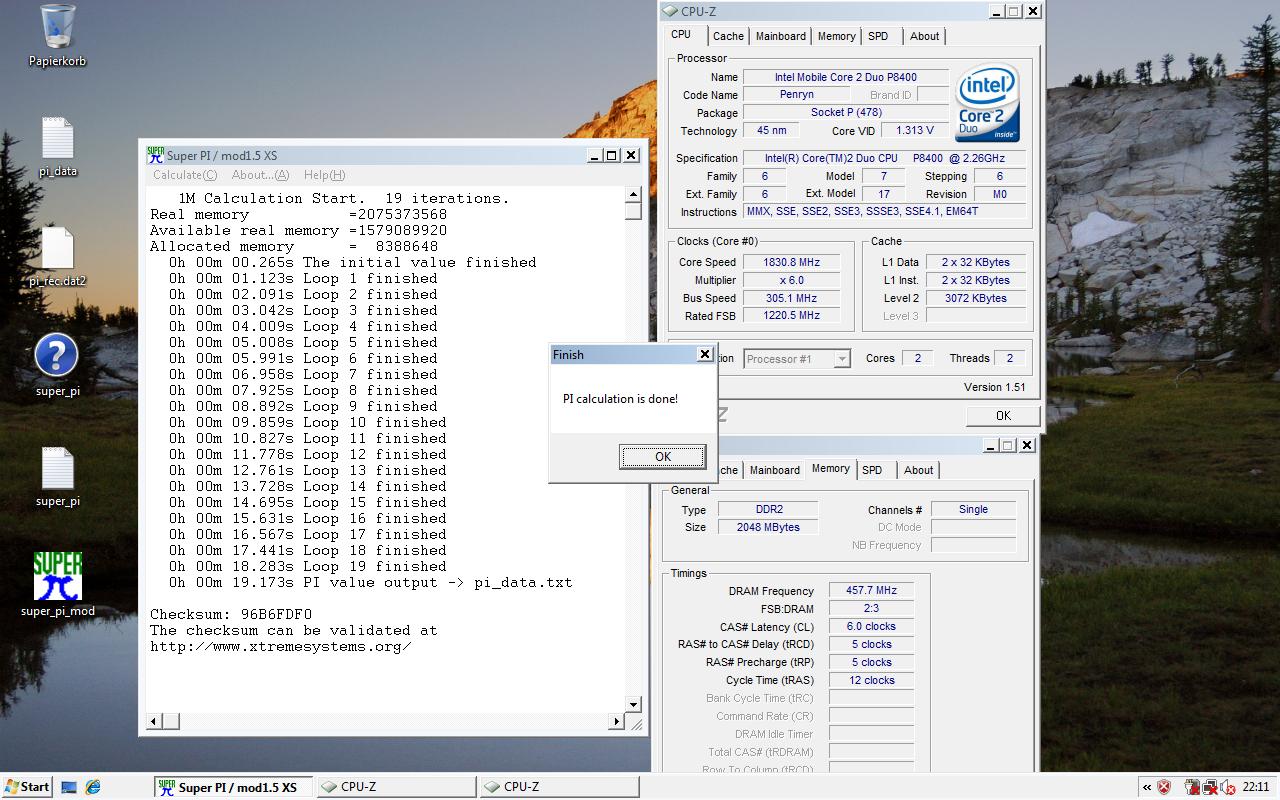Open the About tab in upper CPU-Z
This screenshot has width=1280, height=800.
925,36
